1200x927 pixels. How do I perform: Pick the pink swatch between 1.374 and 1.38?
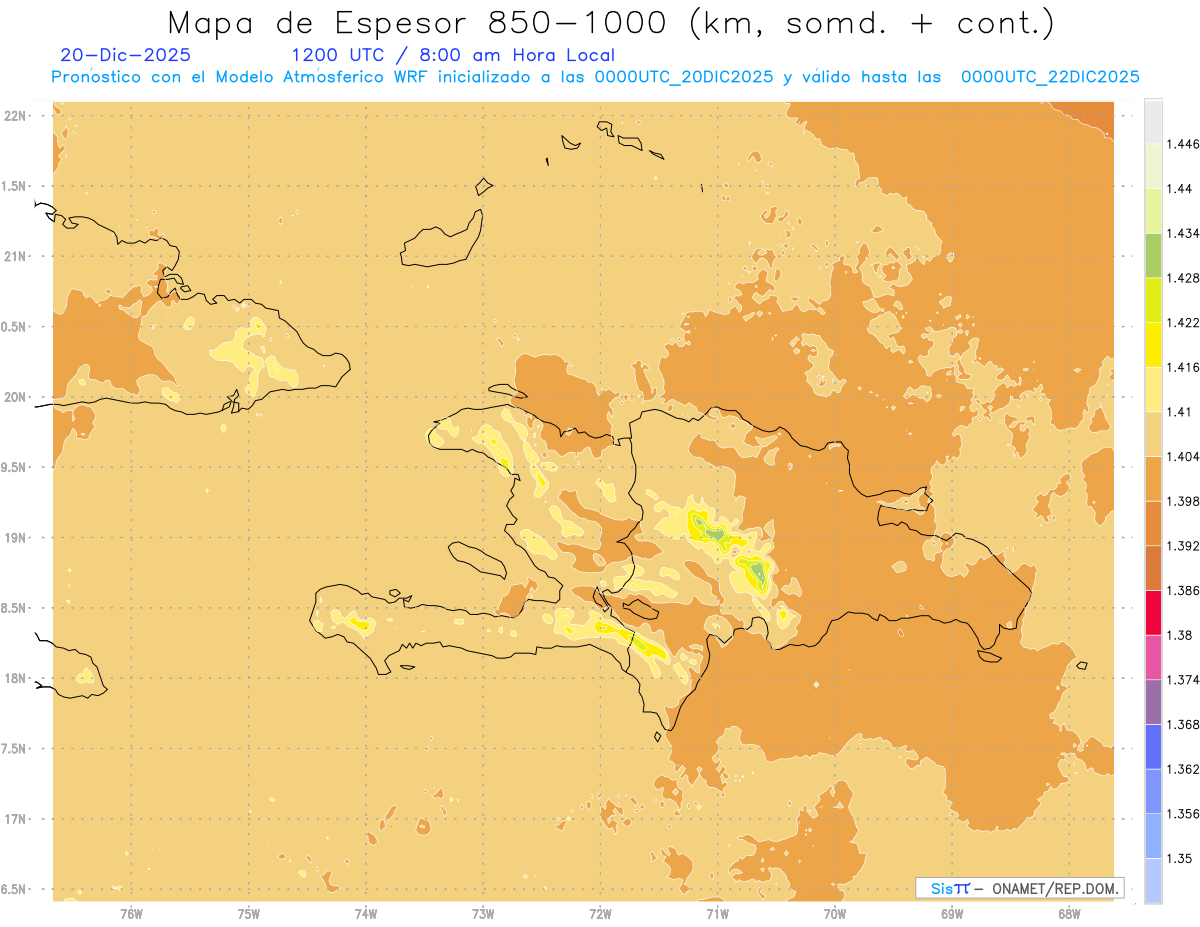(x=1153, y=658)
